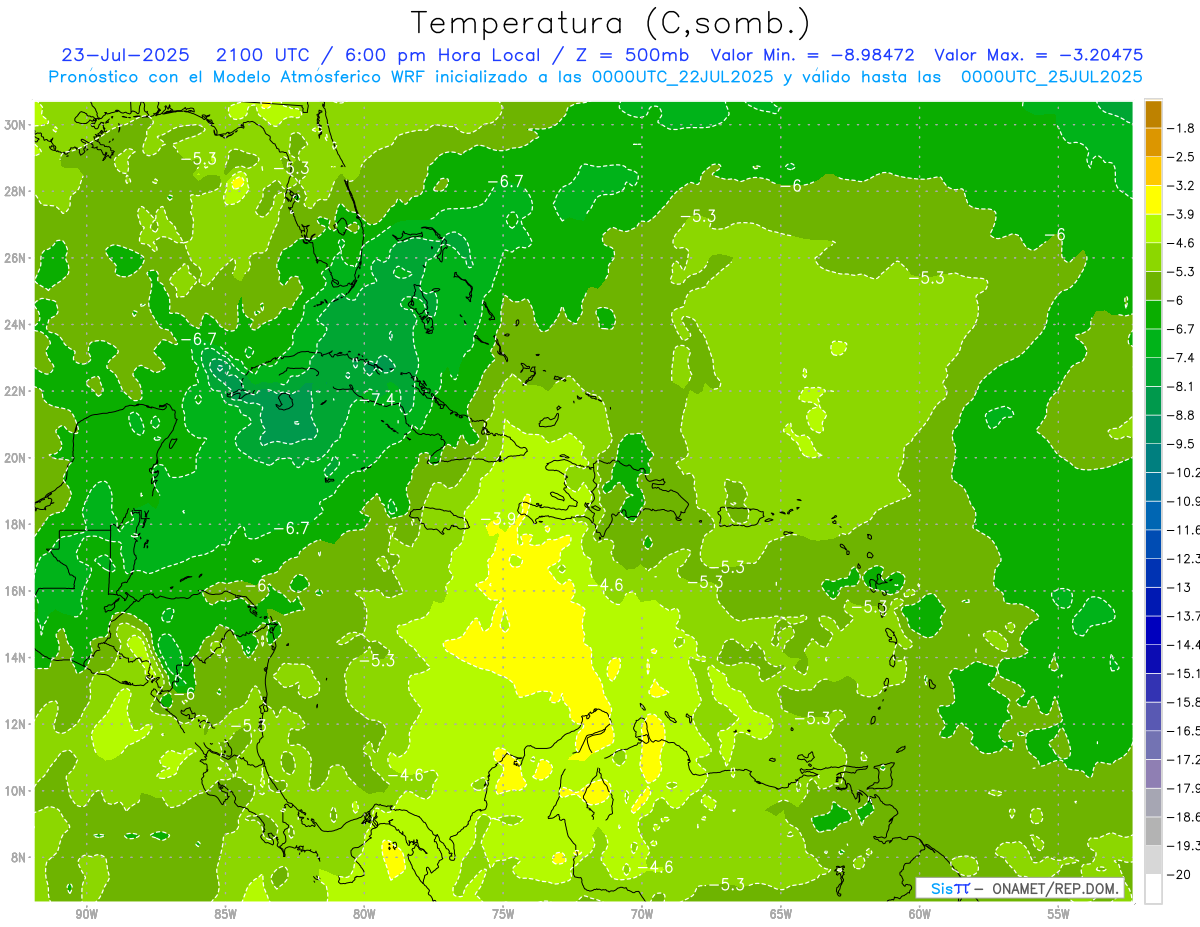Click the '55W' longitude axis label
This screenshot has width=1200, height=927.
point(1059,915)
